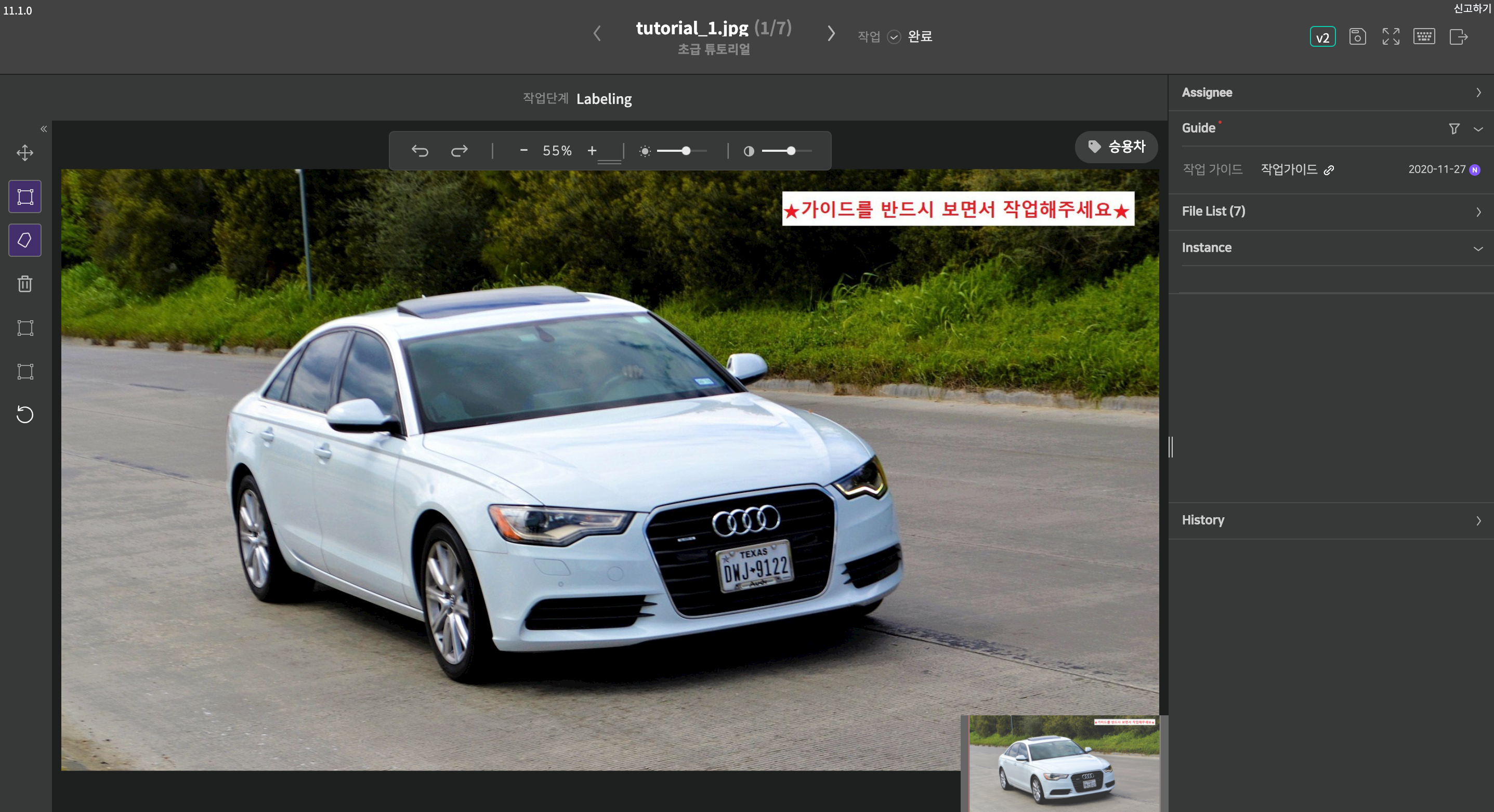Screen dimensions: 1494x812
Task: Click the contrast half-circle icon
Action: (749, 151)
